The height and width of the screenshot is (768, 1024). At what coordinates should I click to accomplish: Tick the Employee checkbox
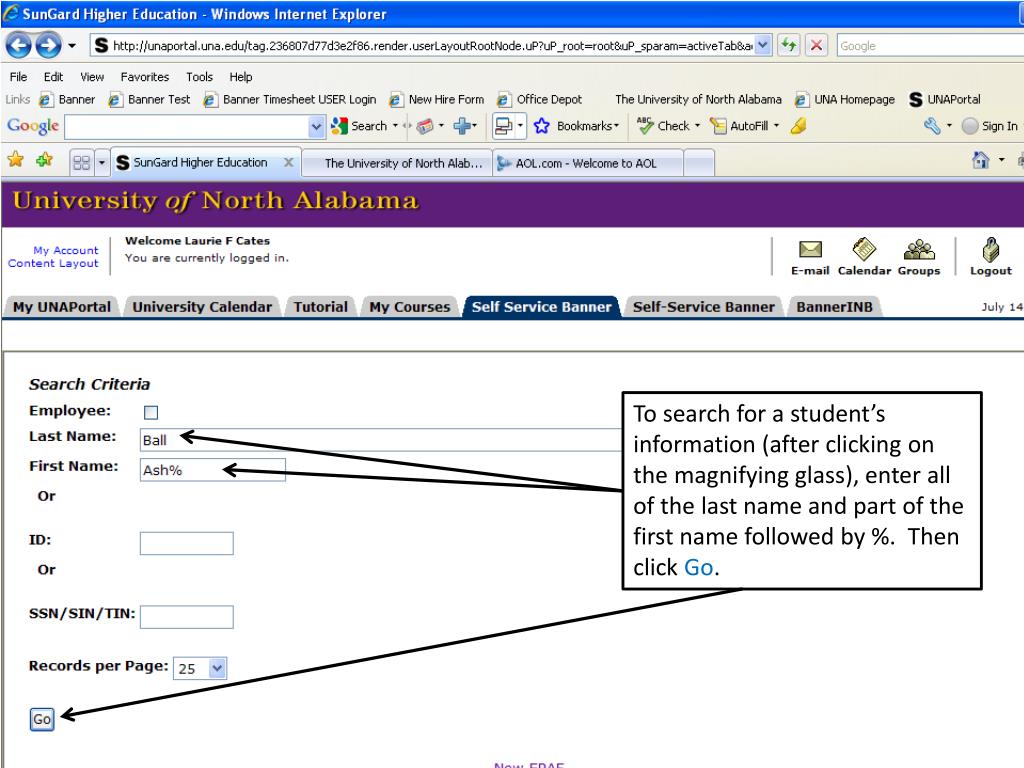pos(151,412)
